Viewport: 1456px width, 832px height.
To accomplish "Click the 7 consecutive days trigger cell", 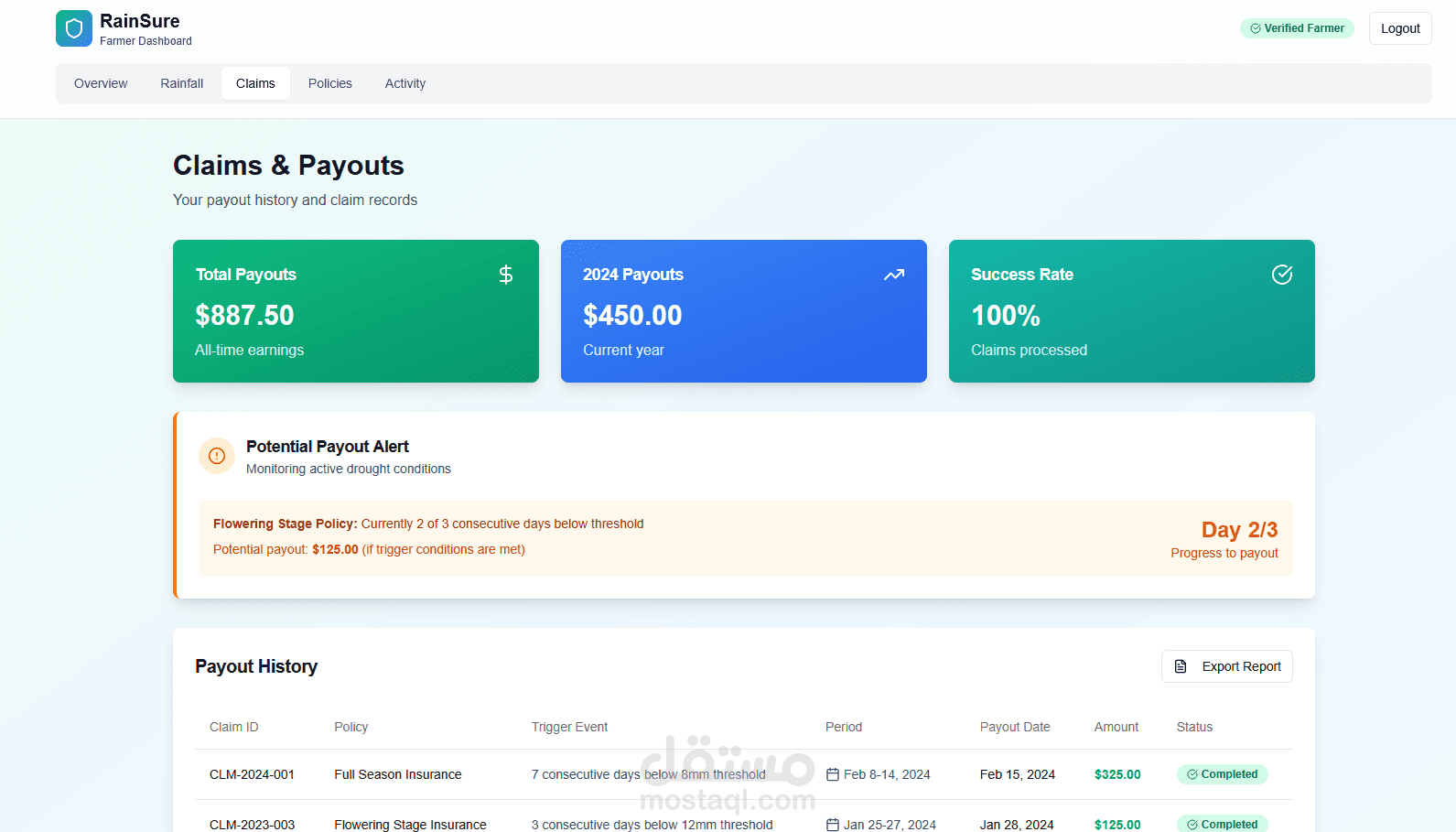I will point(649,774).
